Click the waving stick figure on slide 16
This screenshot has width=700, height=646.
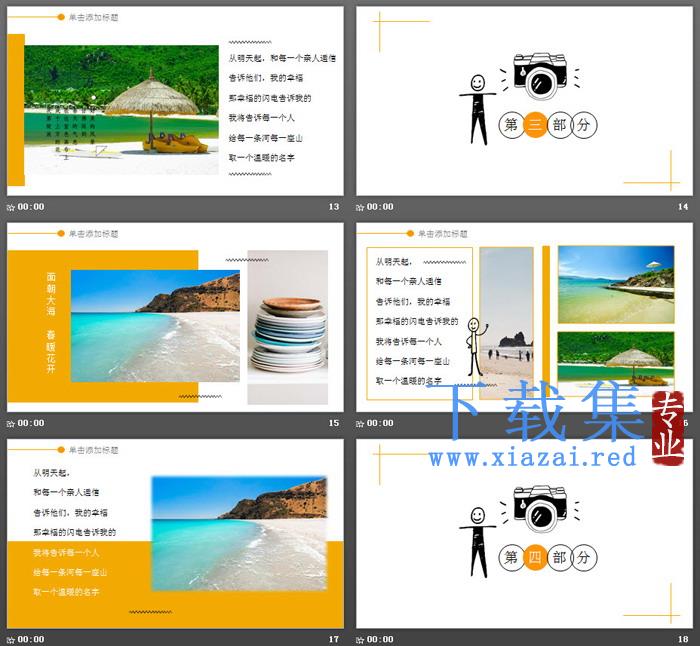tap(476, 347)
